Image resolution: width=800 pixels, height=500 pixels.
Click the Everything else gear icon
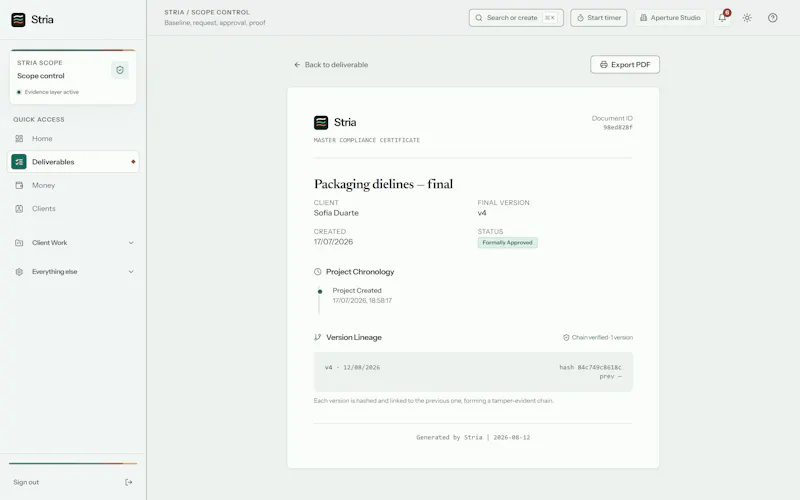pyautogui.click(x=19, y=272)
